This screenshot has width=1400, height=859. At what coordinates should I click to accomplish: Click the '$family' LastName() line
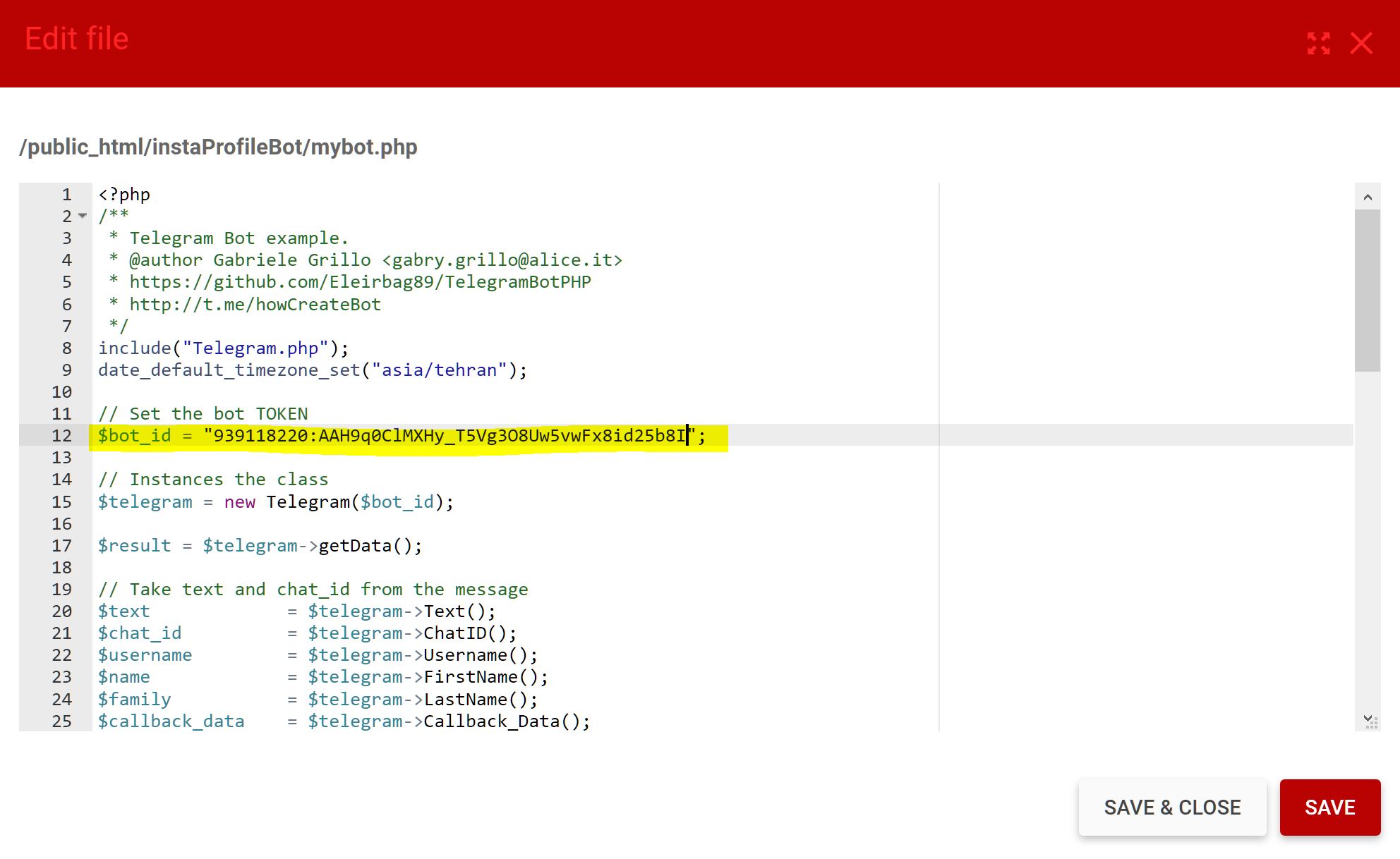click(x=318, y=700)
